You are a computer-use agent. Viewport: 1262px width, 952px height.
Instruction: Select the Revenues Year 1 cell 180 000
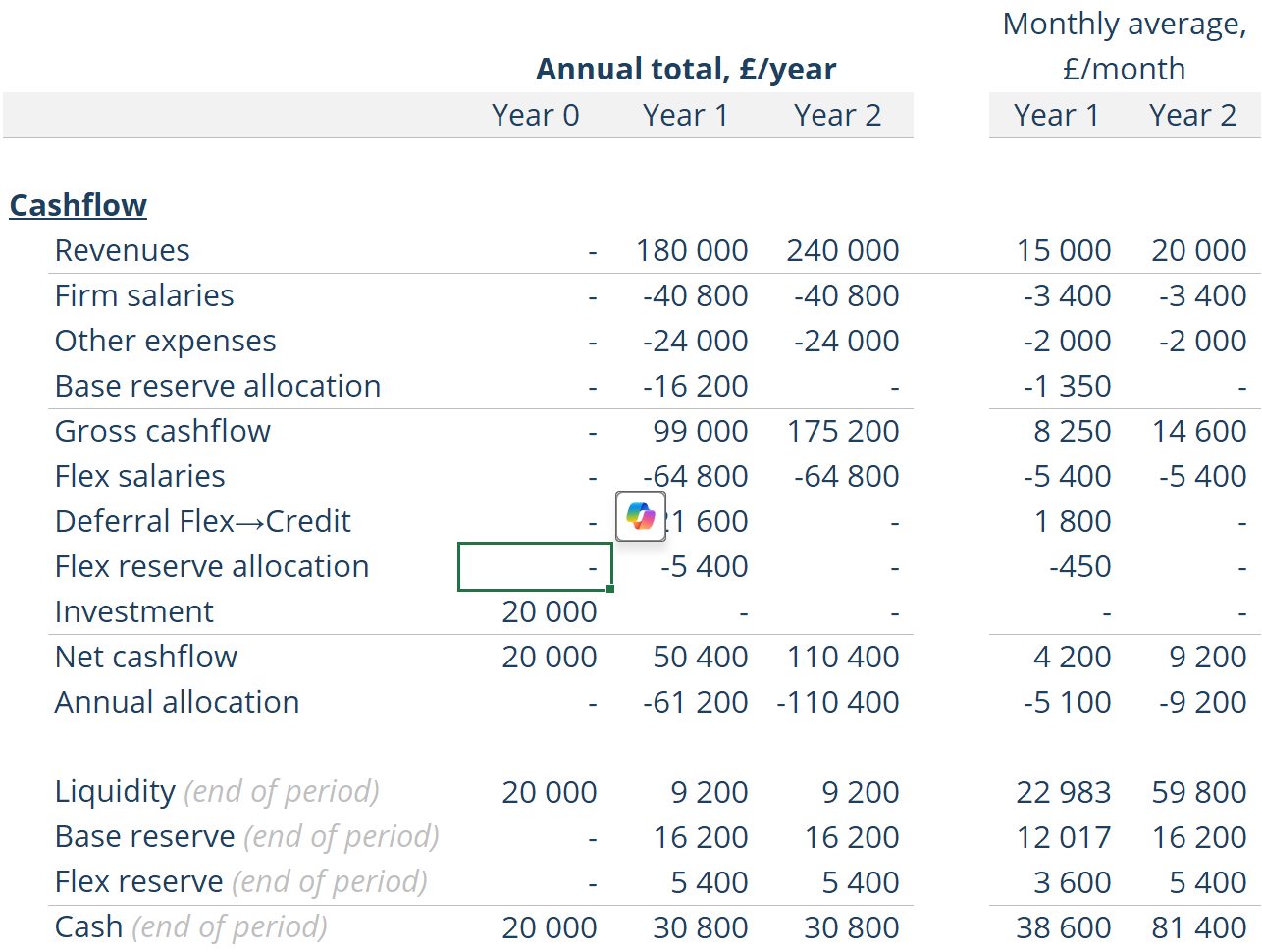692,250
